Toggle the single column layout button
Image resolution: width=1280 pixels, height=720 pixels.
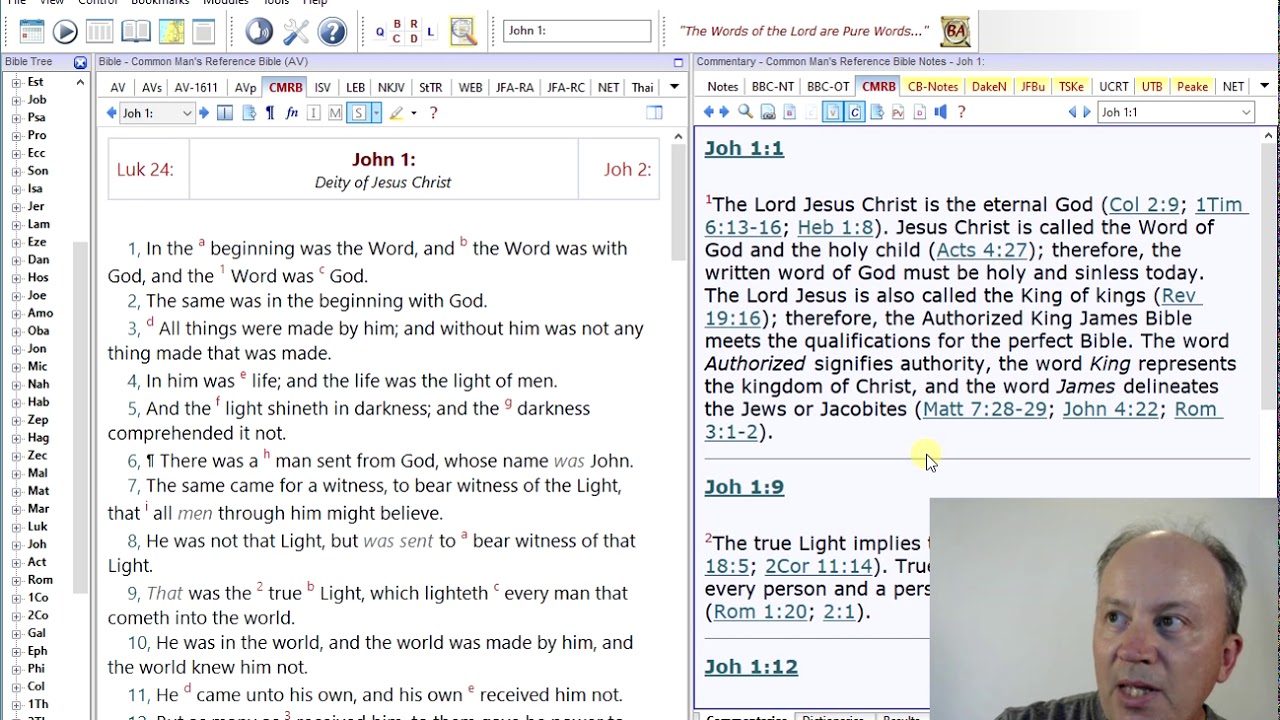(x=225, y=113)
